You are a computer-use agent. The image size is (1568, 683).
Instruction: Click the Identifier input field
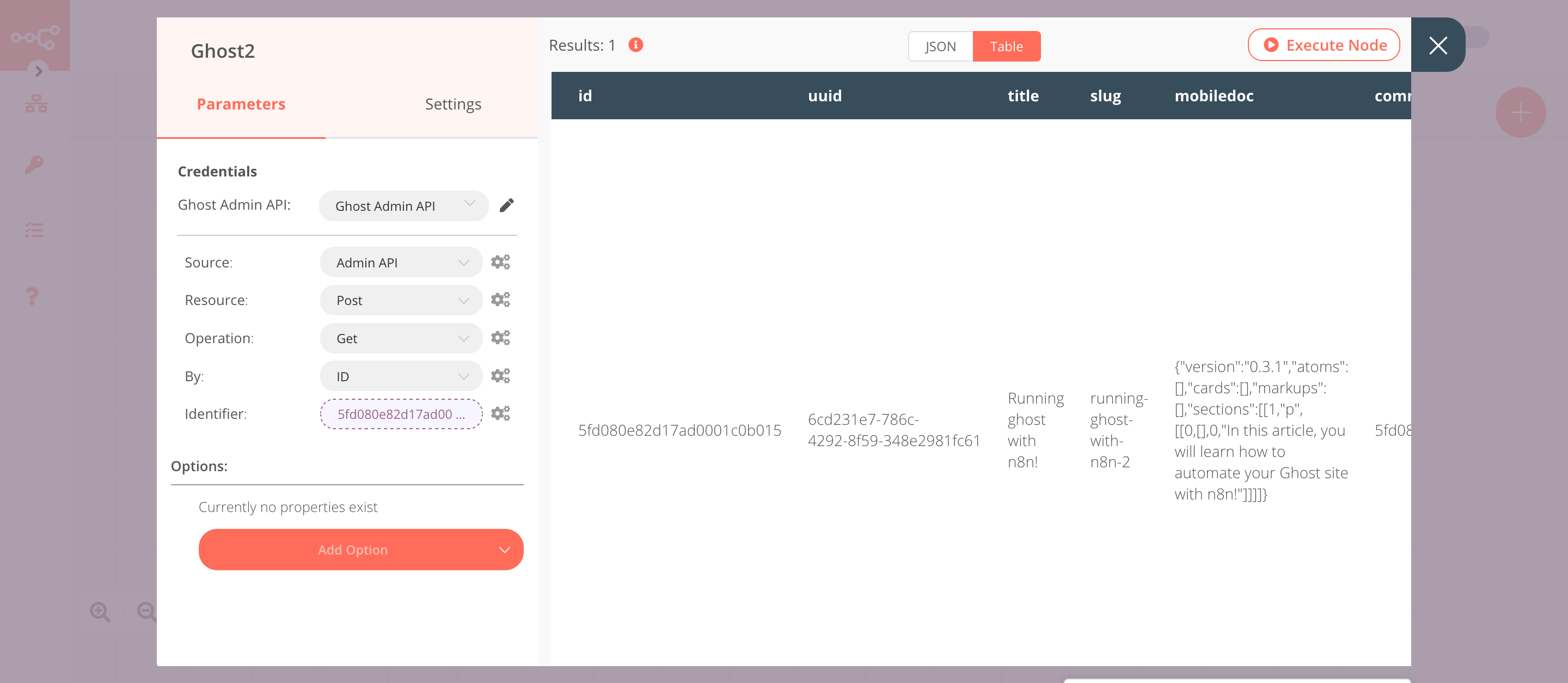[400, 413]
